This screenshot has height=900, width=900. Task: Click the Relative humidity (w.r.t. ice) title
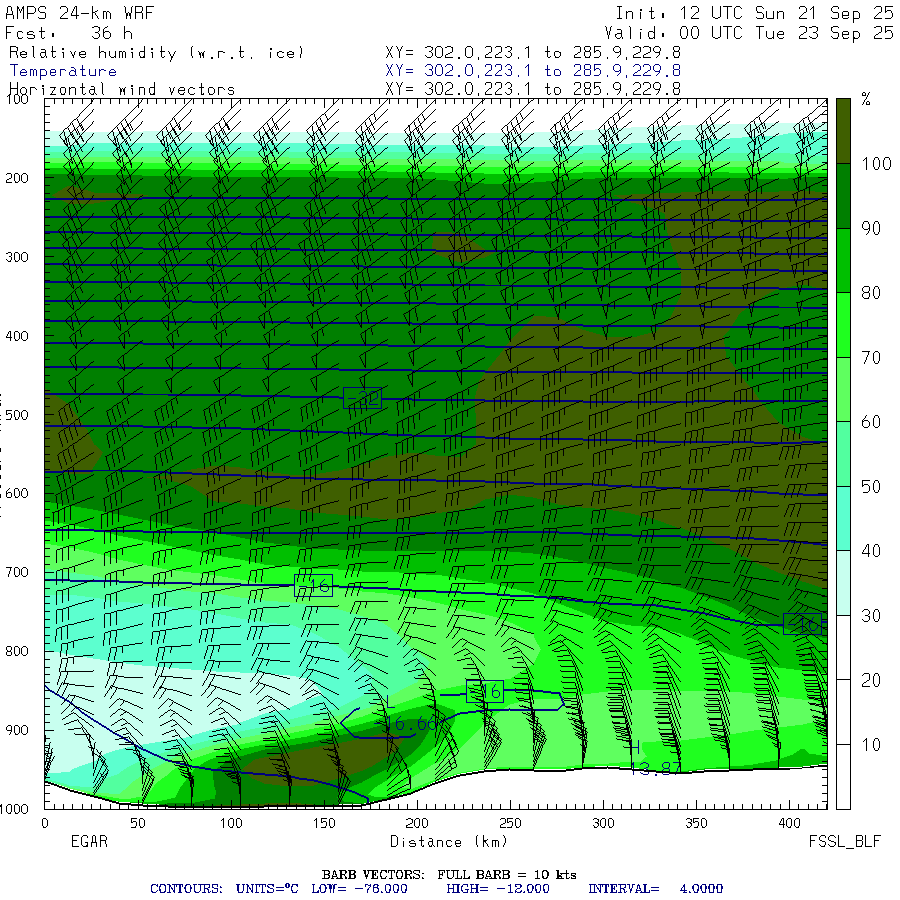tap(156, 52)
